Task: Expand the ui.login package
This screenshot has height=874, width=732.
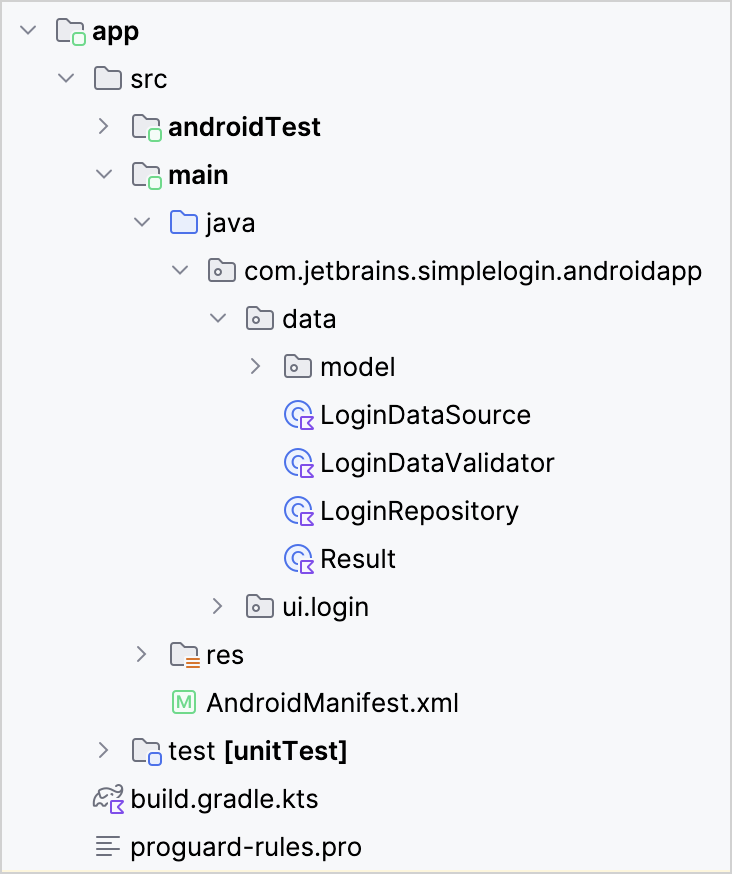Action: [x=217, y=607]
